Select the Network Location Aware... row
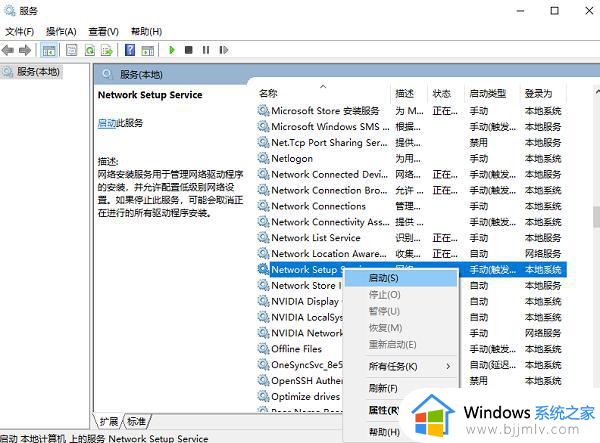600x443 pixels. 411,254
